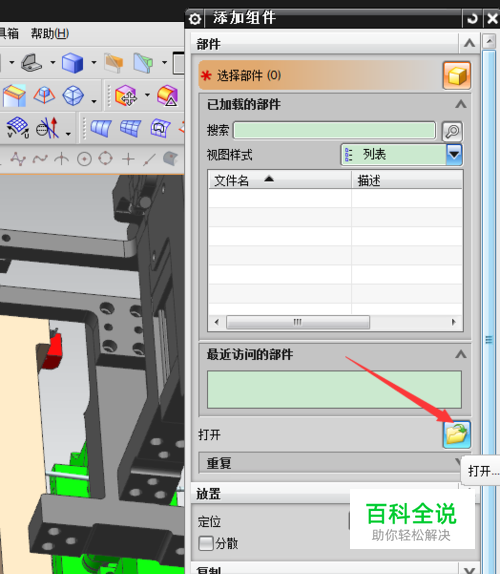Click the red-framed pyramid cube icon

(x=44, y=96)
